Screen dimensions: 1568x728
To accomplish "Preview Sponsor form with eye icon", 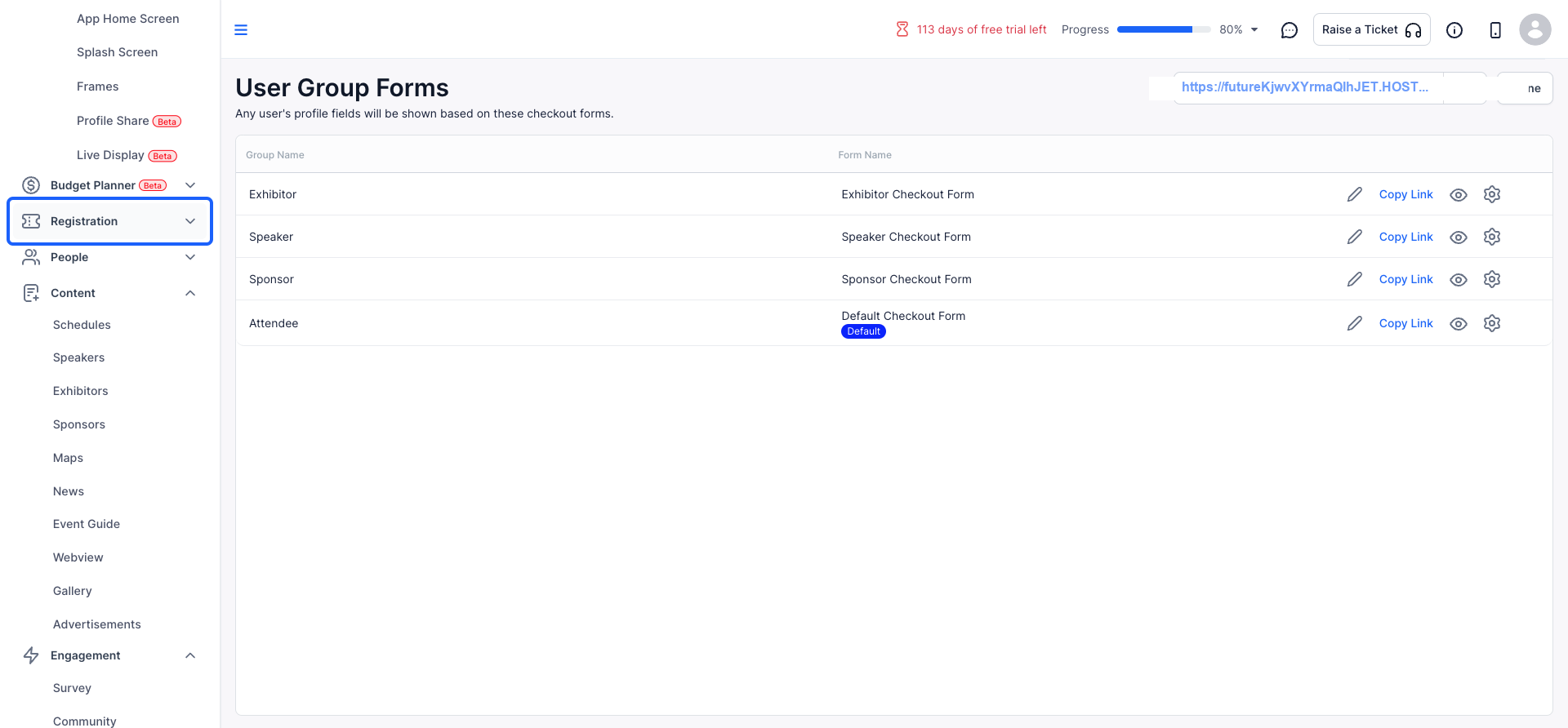I will 1459,280.
